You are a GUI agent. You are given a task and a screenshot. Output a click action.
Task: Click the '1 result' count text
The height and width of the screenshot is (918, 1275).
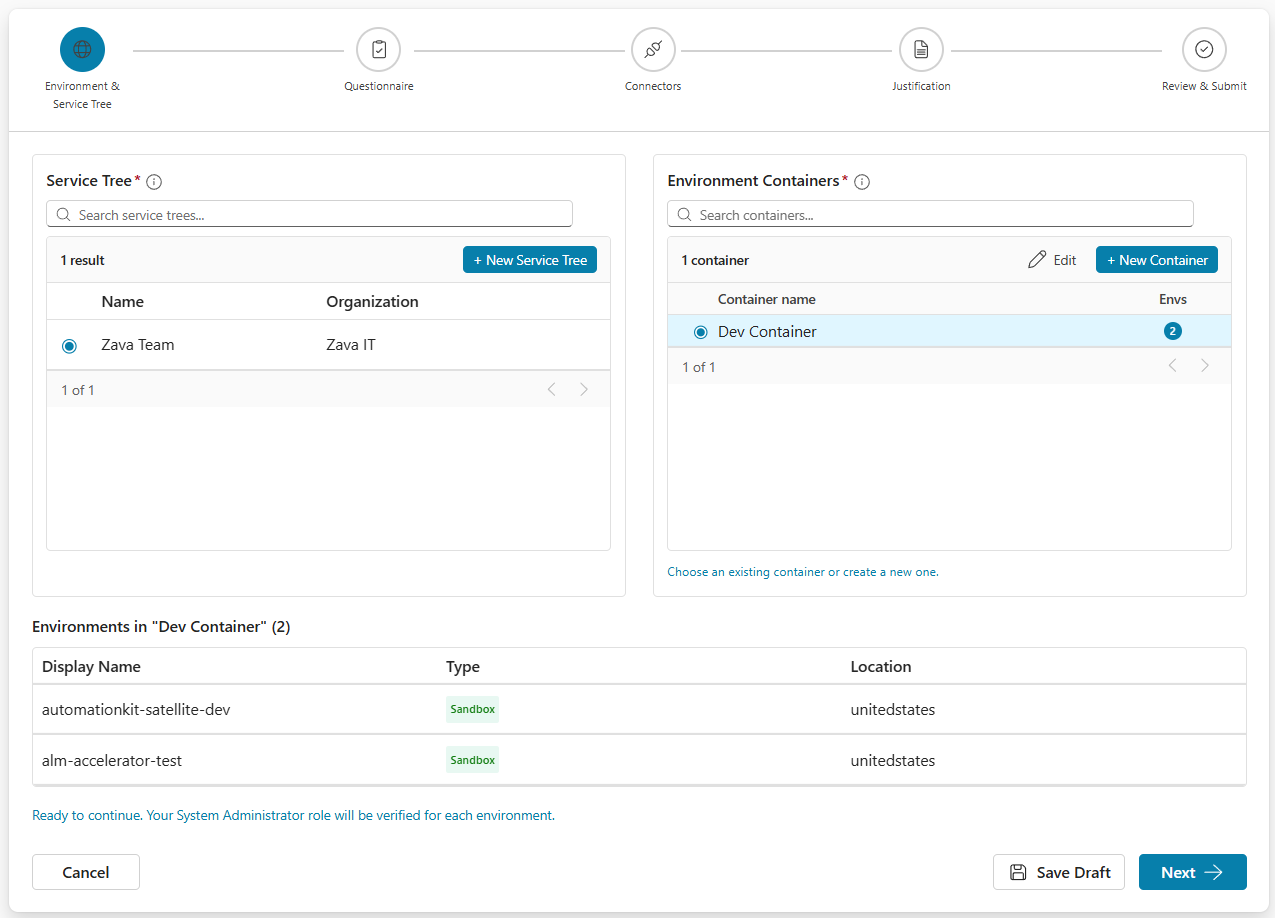pos(82,260)
